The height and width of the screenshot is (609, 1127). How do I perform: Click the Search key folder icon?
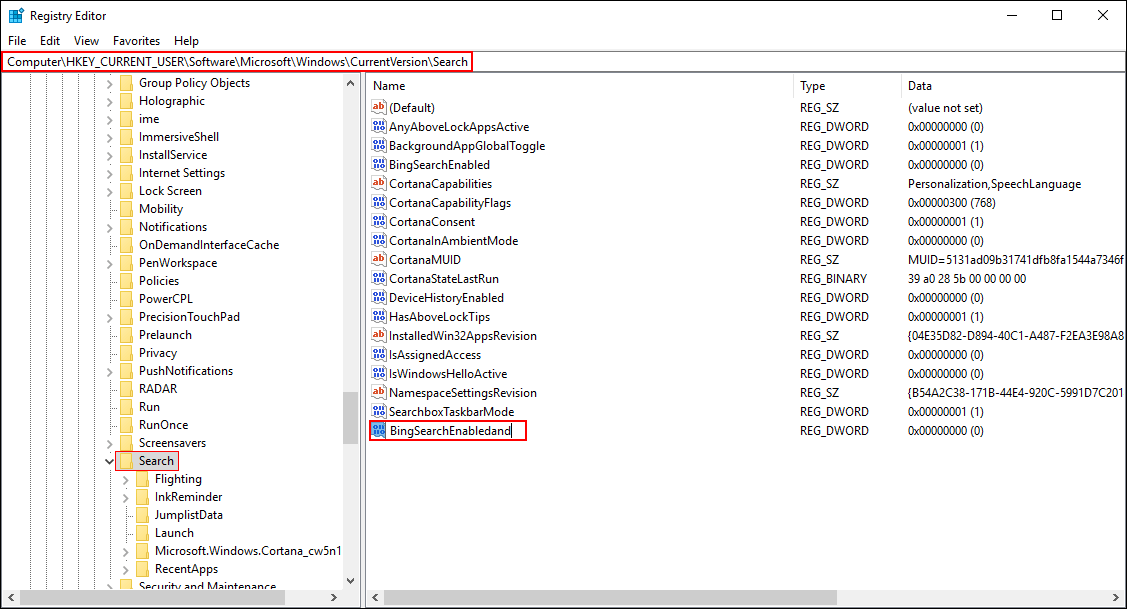click(126, 461)
